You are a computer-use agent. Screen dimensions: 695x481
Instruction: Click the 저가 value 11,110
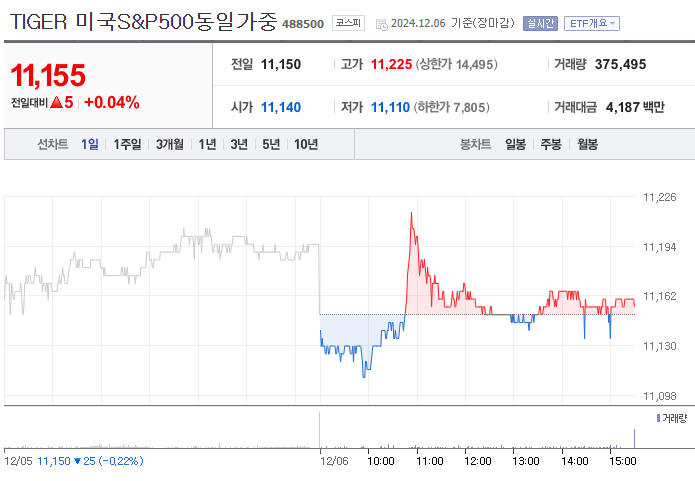tap(390, 107)
